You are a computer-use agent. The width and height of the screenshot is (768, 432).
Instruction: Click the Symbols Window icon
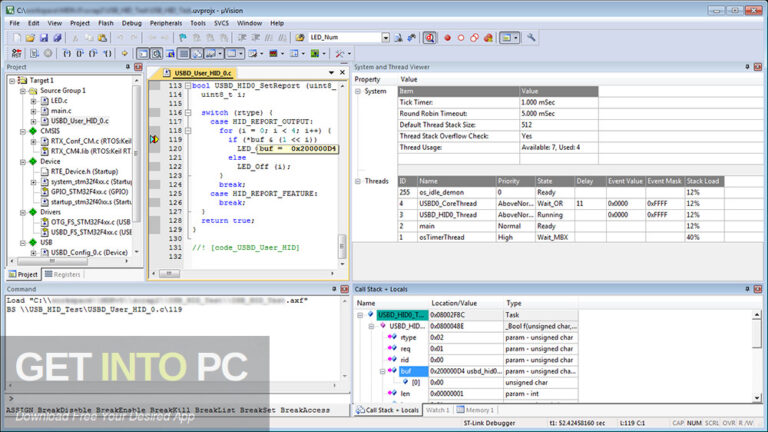pyautogui.click(x=170, y=53)
